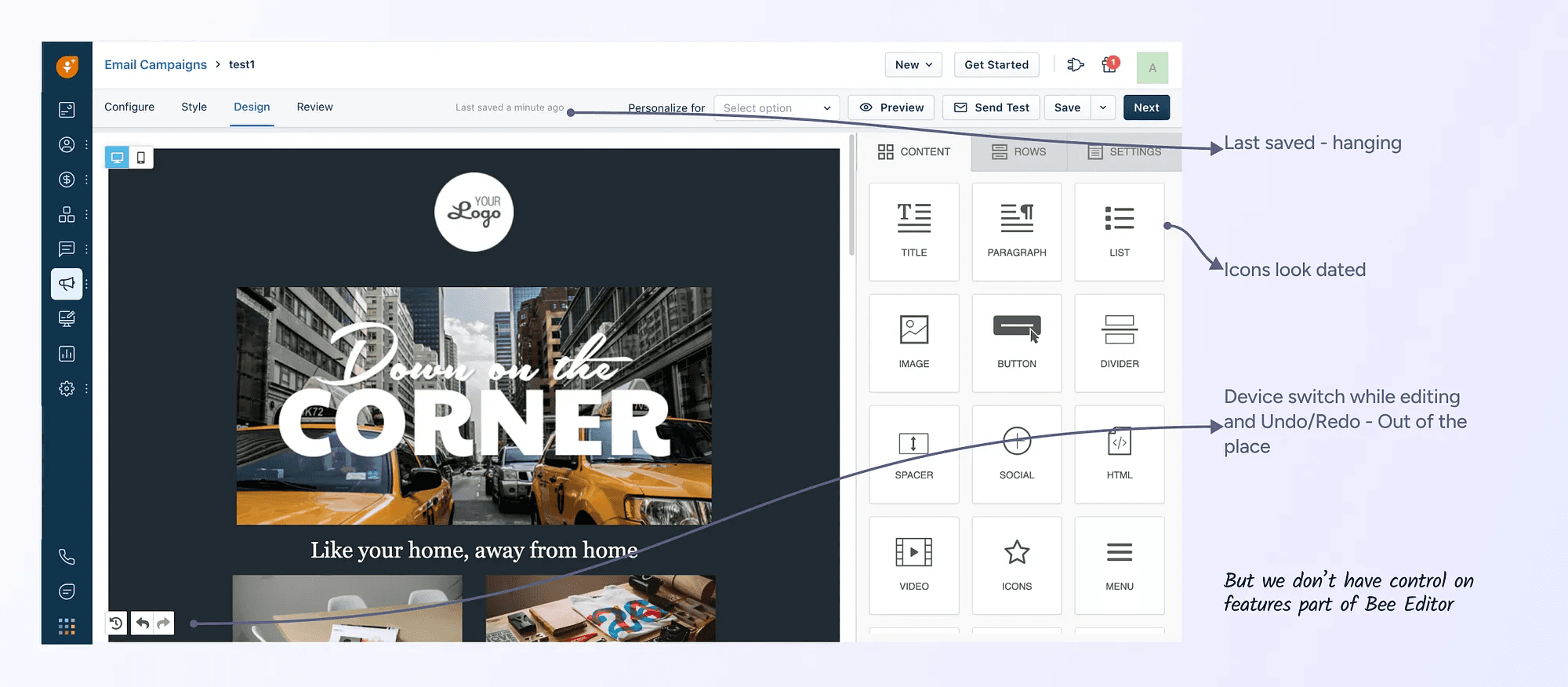Open the conversations chat icon in sidebar

point(67,249)
